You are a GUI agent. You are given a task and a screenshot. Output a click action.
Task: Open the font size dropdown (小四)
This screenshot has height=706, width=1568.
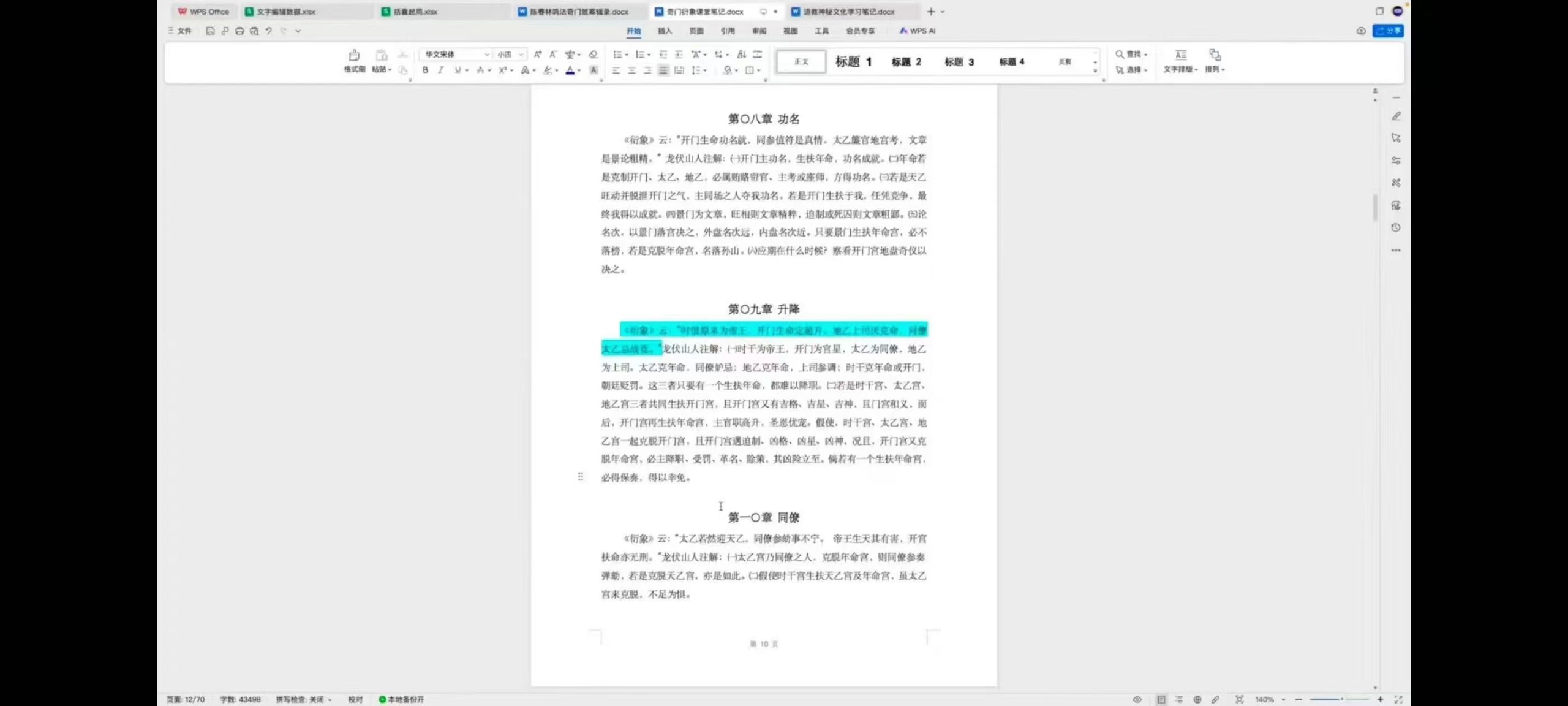click(x=521, y=55)
